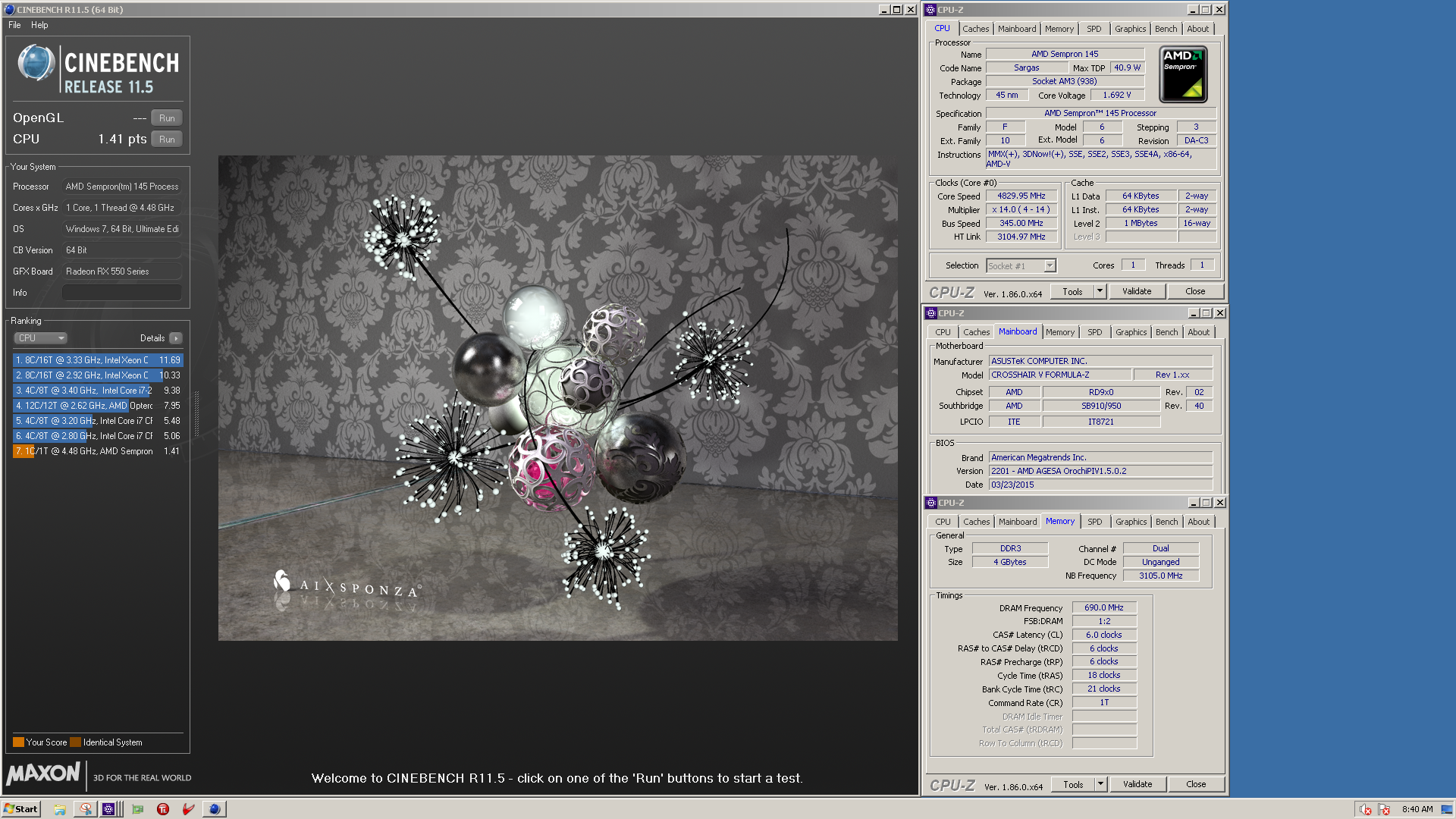Select ranking row 4 AMD Opteron 2.62 GHz
Screen dimensions: 1456x819
coord(98,406)
